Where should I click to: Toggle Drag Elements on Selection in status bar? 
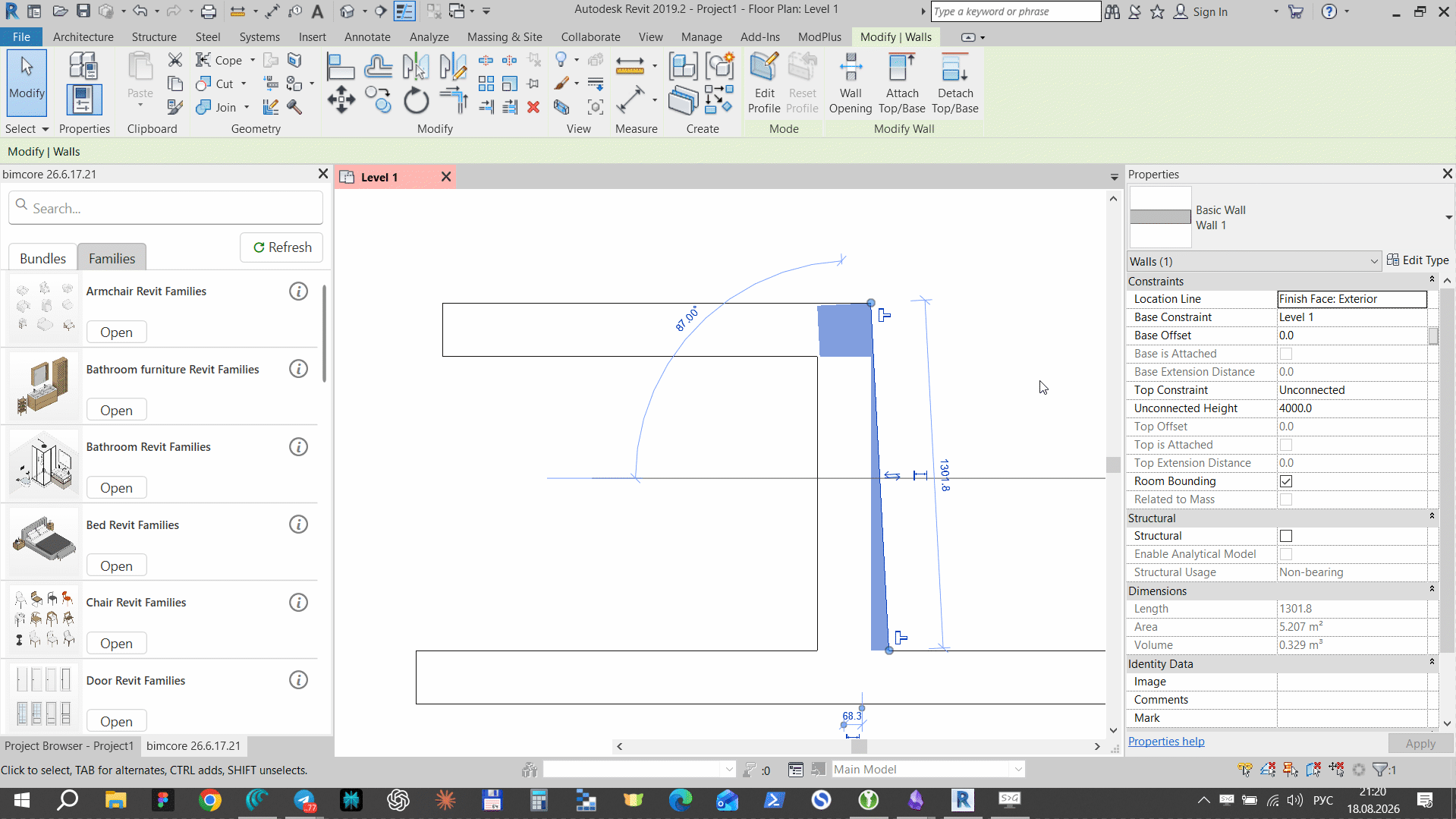[1336, 770]
